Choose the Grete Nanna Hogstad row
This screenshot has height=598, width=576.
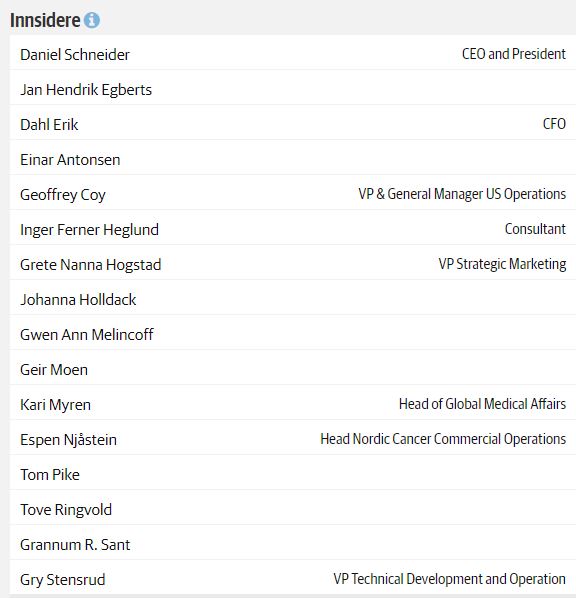(293, 263)
